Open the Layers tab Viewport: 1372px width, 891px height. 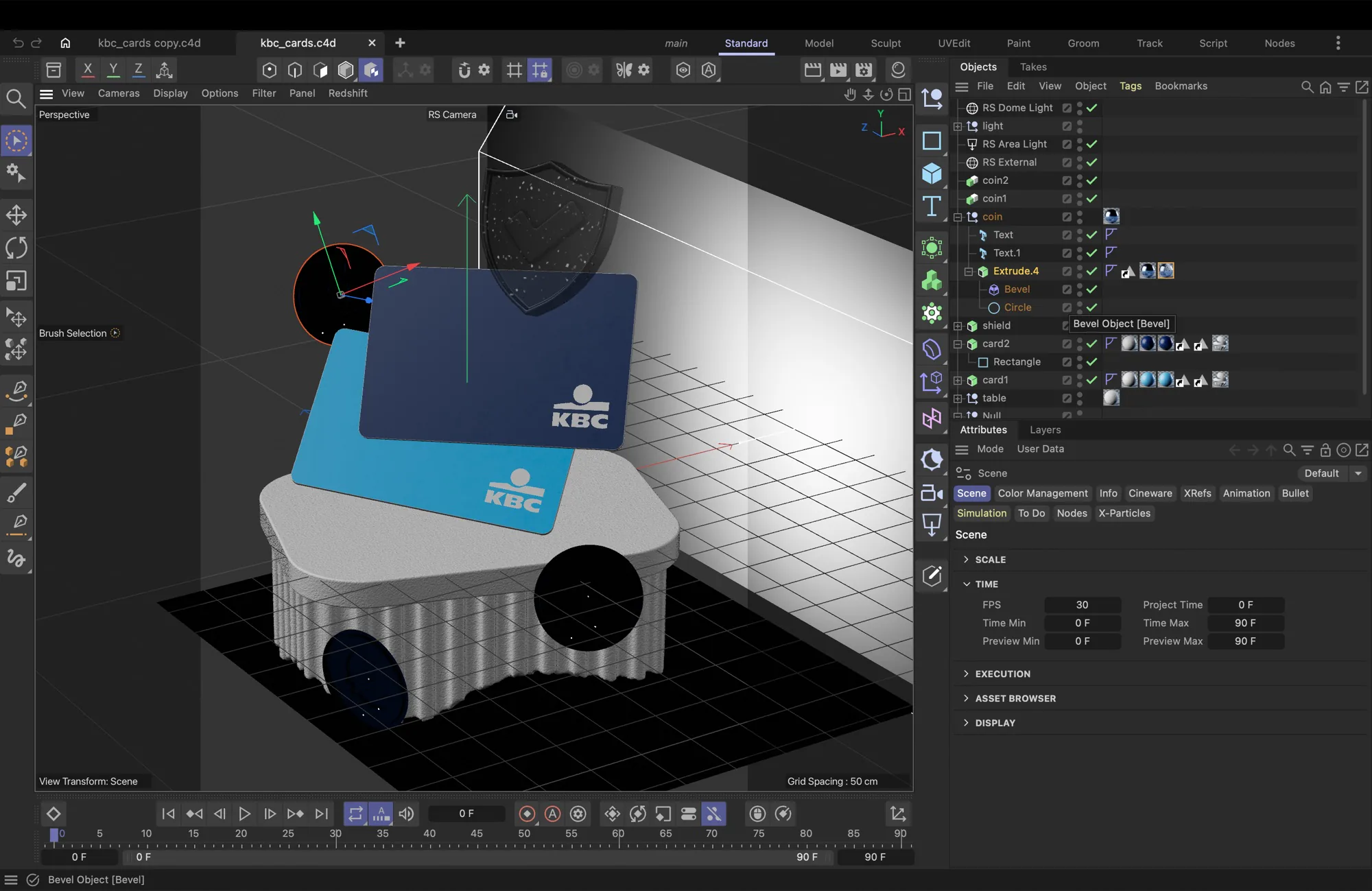[1045, 430]
